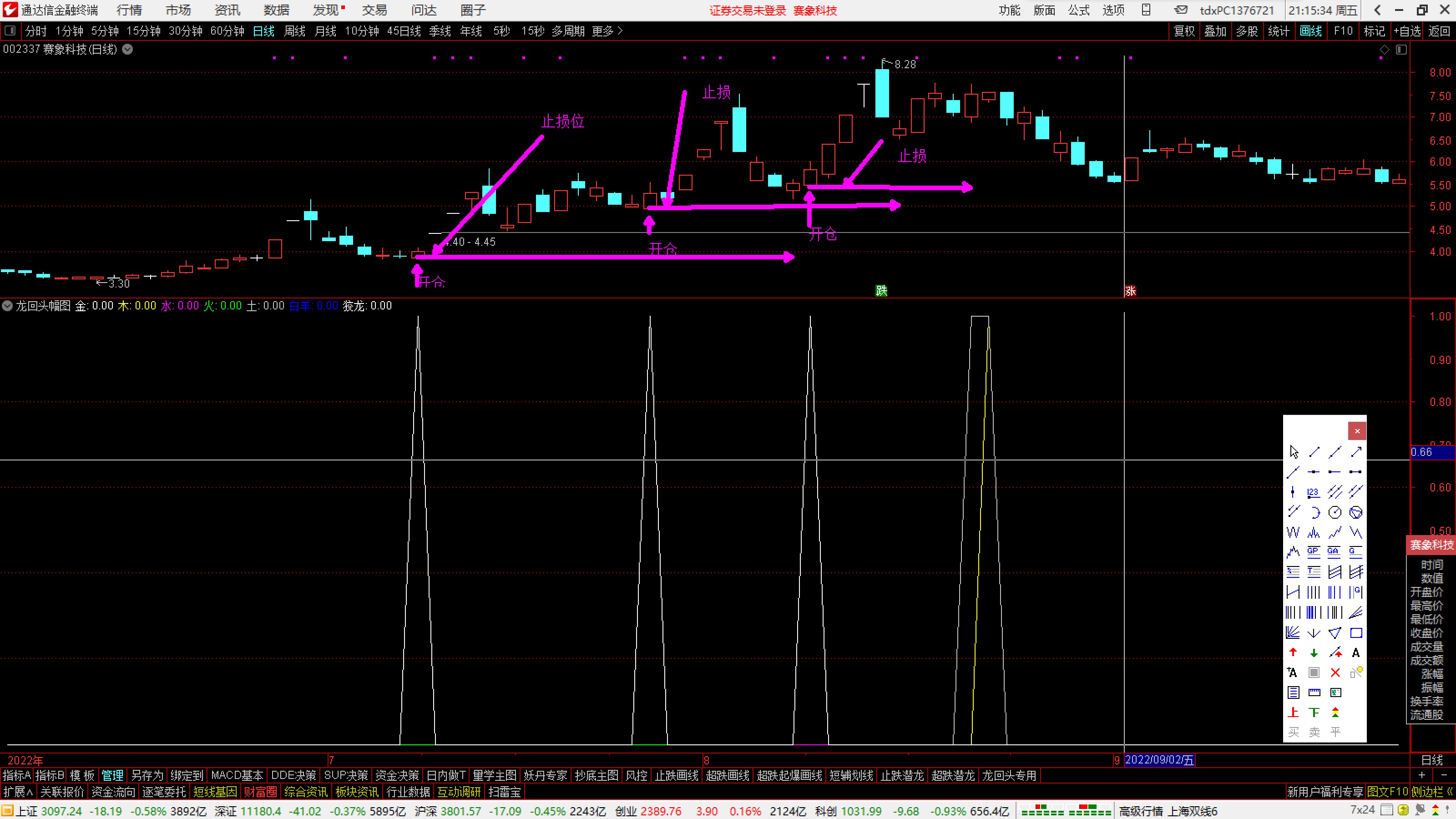
Task: Select the W-shape wave line tool
Action: coord(1293,532)
